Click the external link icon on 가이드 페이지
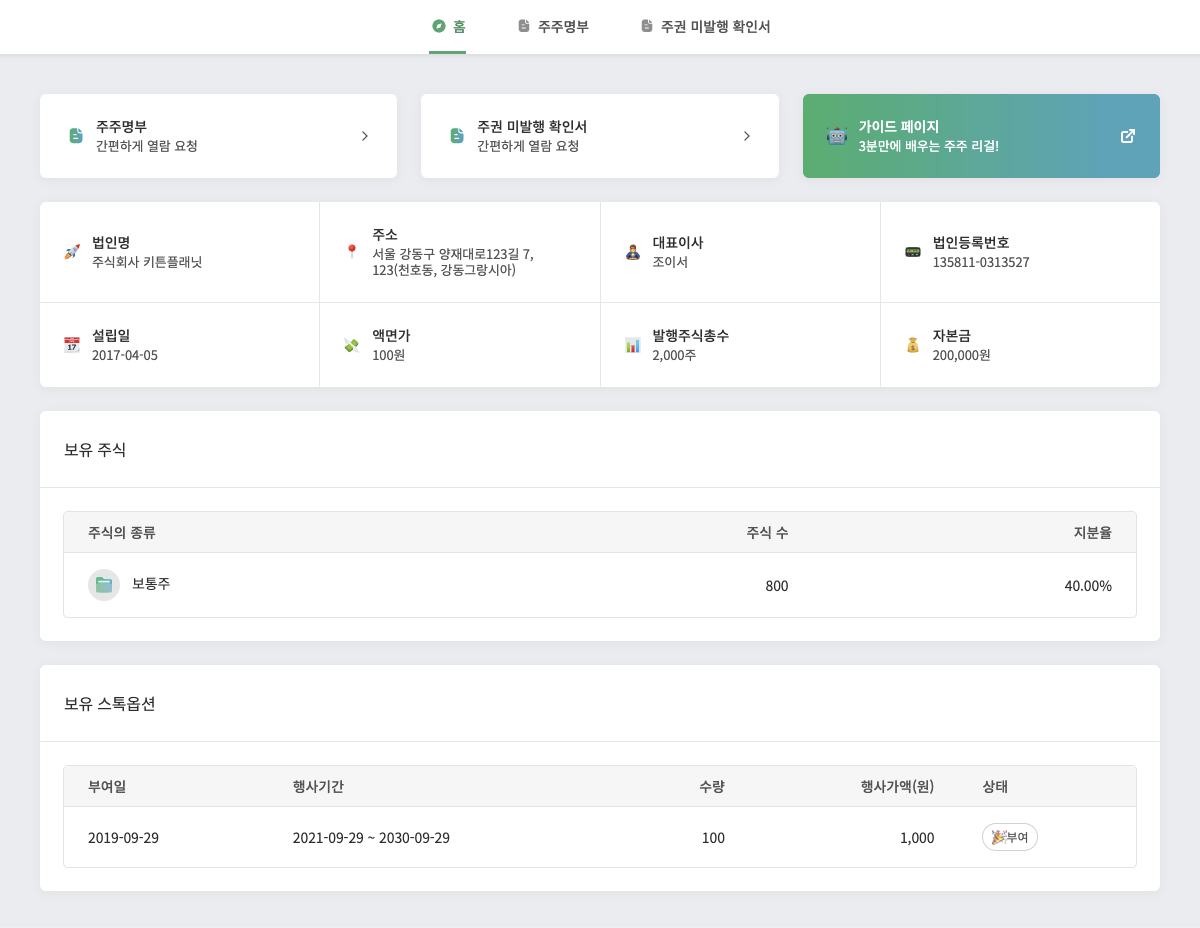Viewport: 1200px width, 928px height. click(x=1128, y=136)
